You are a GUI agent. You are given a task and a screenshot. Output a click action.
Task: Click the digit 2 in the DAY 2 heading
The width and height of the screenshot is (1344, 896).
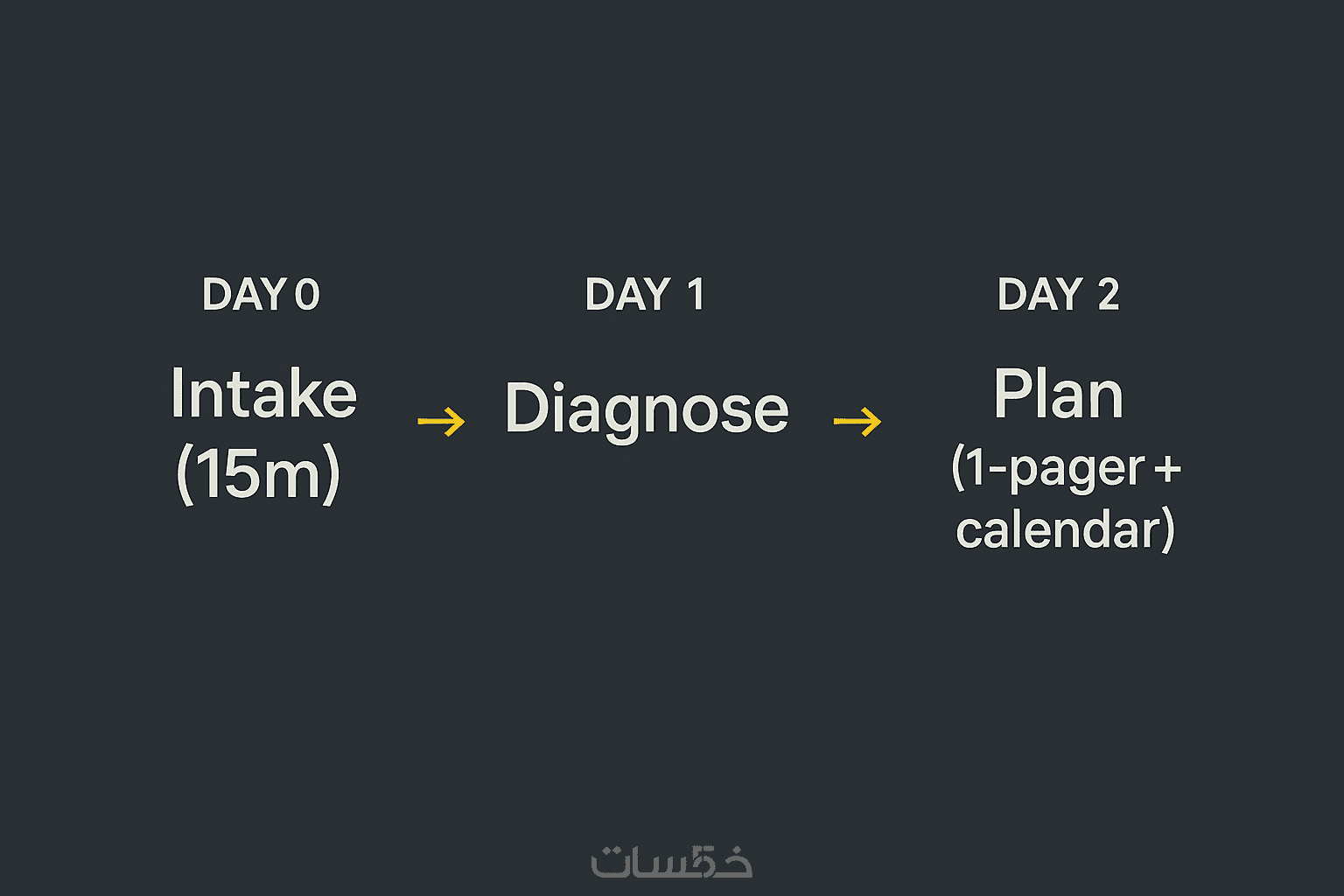pyautogui.click(x=1108, y=295)
